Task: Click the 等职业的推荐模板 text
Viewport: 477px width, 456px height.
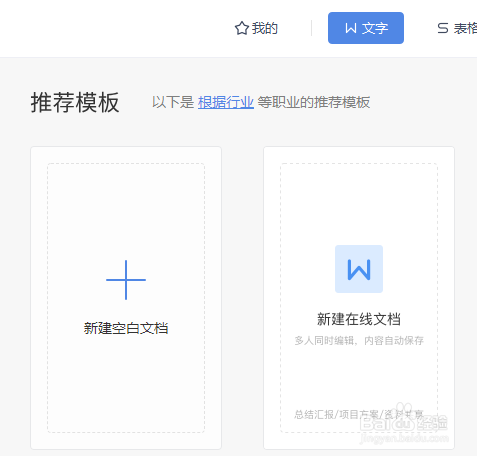Action: pos(314,102)
